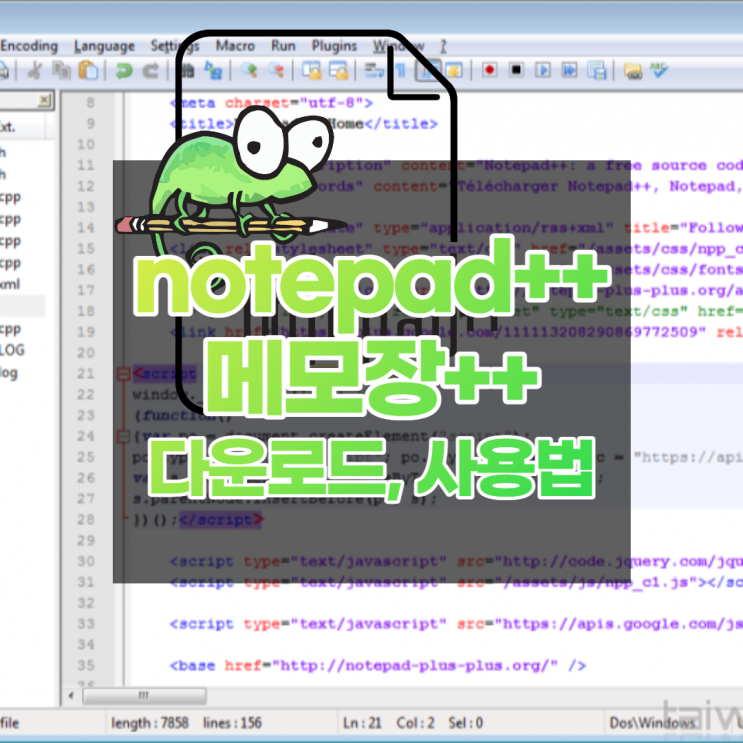This screenshot has height=743, width=743.
Task: Save the recorded macro icon
Action: tap(597, 70)
